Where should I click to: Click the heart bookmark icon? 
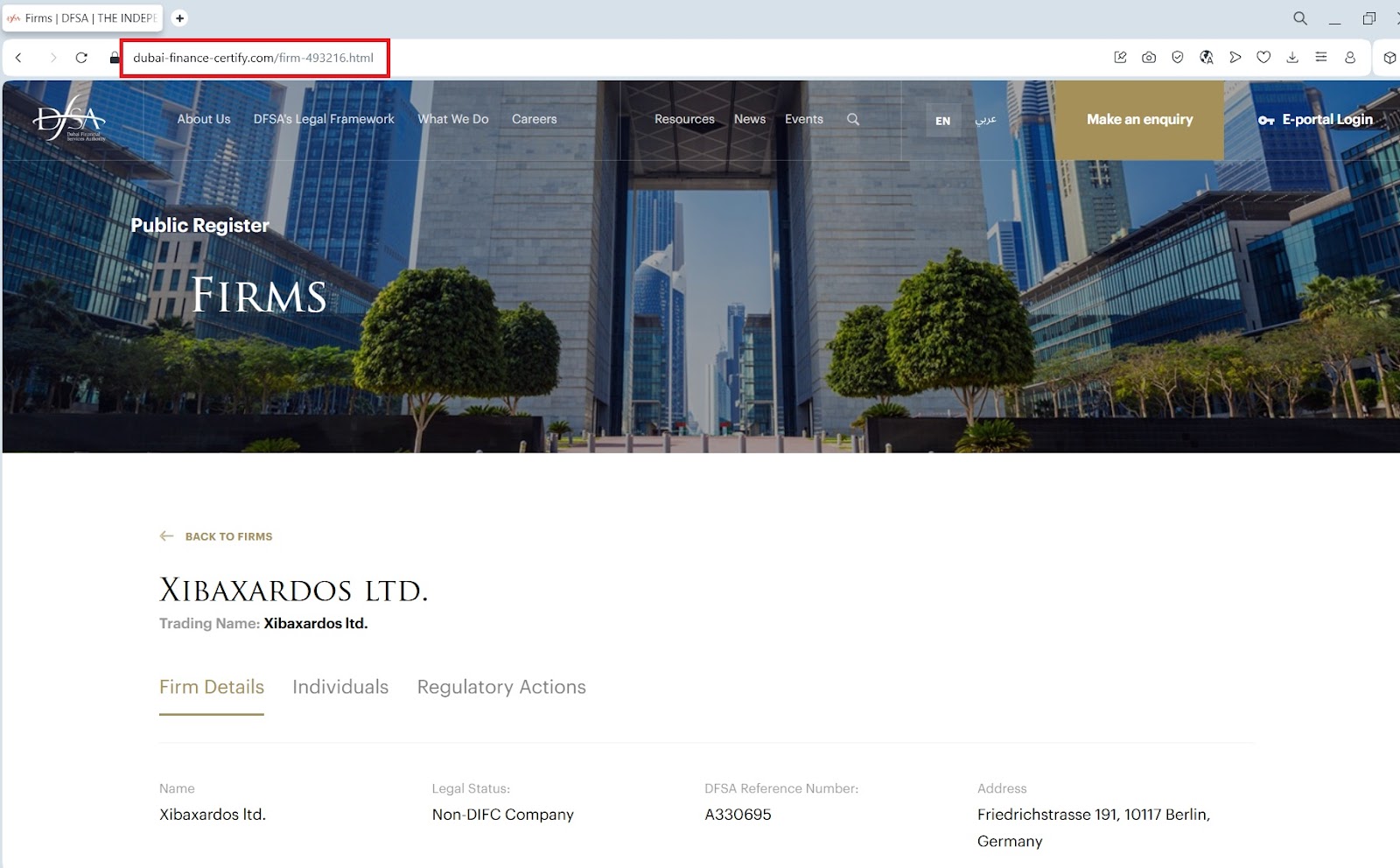pos(1263,58)
